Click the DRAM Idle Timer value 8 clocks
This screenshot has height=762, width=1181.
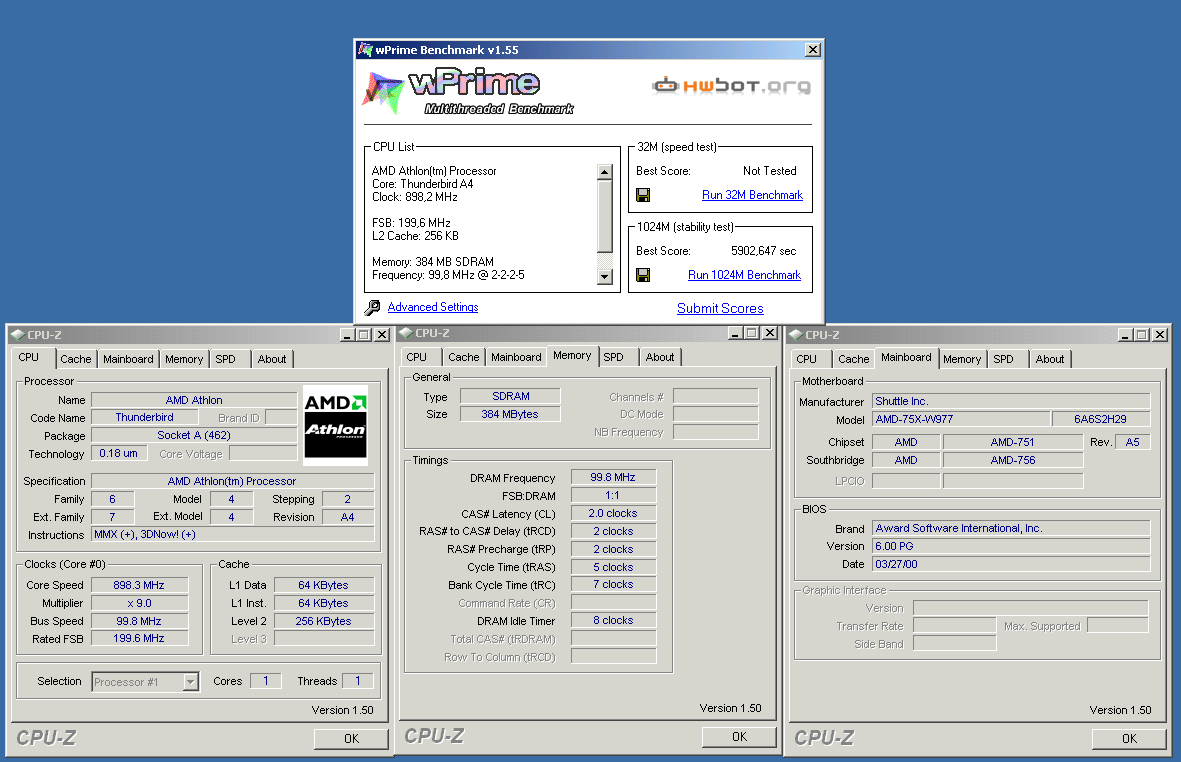tap(613, 620)
